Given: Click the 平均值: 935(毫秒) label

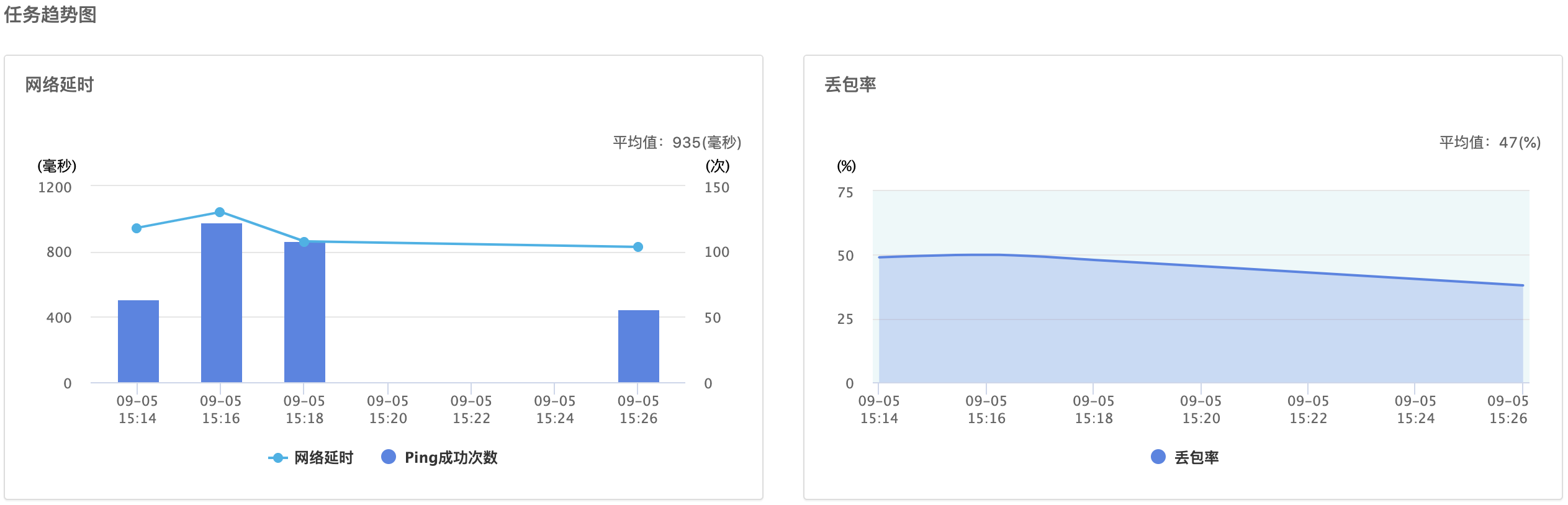Looking at the screenshot, I should 677,143.
